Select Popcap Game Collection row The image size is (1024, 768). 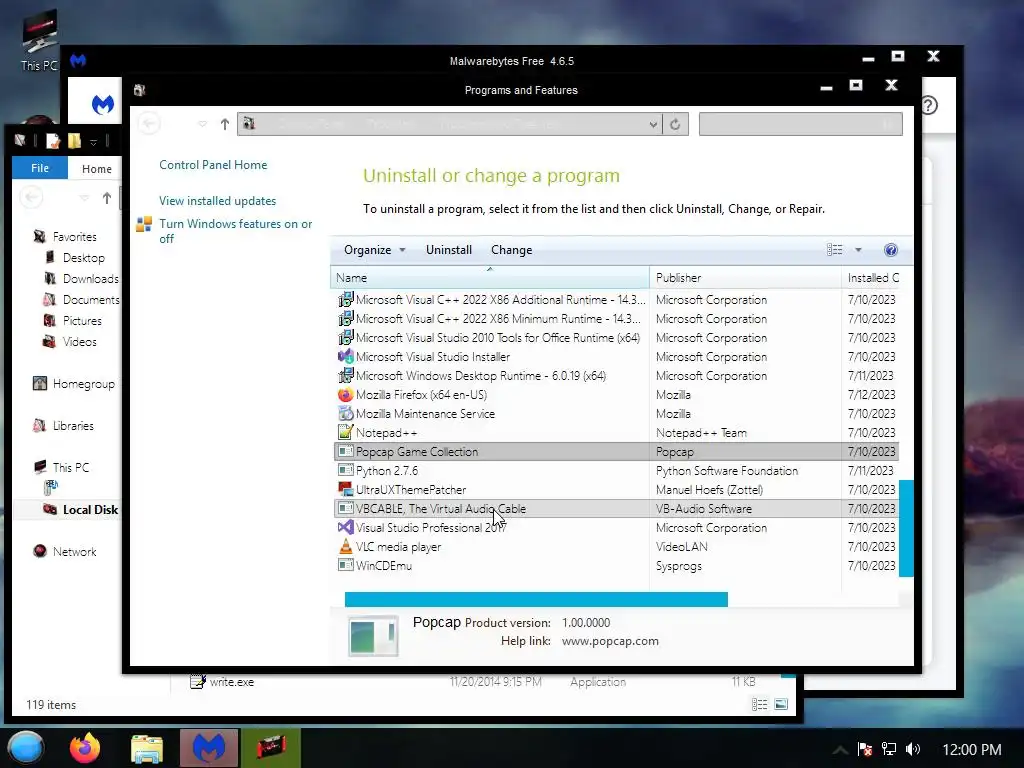tap(616, 452)
